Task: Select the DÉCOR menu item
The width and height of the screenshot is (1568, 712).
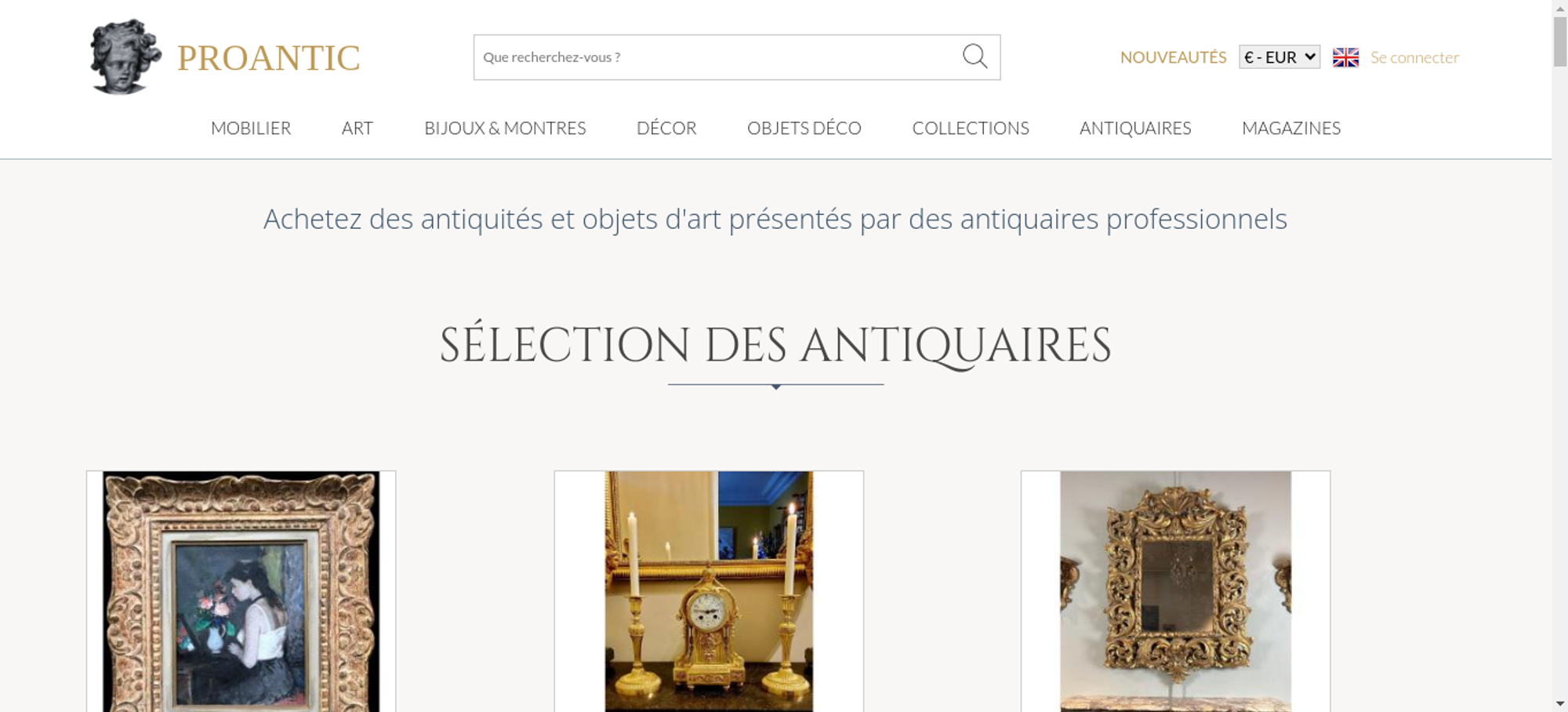Action: 666,128
